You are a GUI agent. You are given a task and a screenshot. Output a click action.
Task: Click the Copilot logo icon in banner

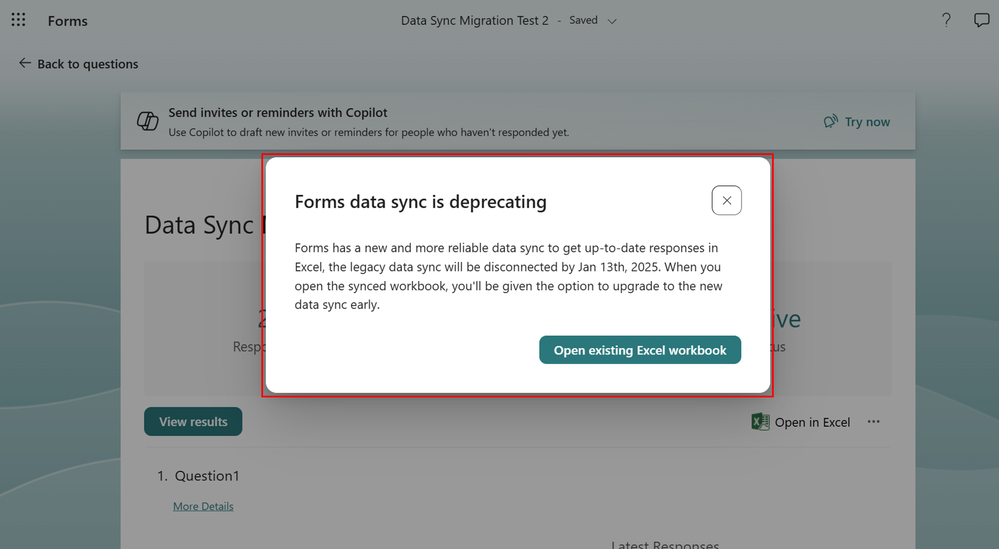point(148,120)
